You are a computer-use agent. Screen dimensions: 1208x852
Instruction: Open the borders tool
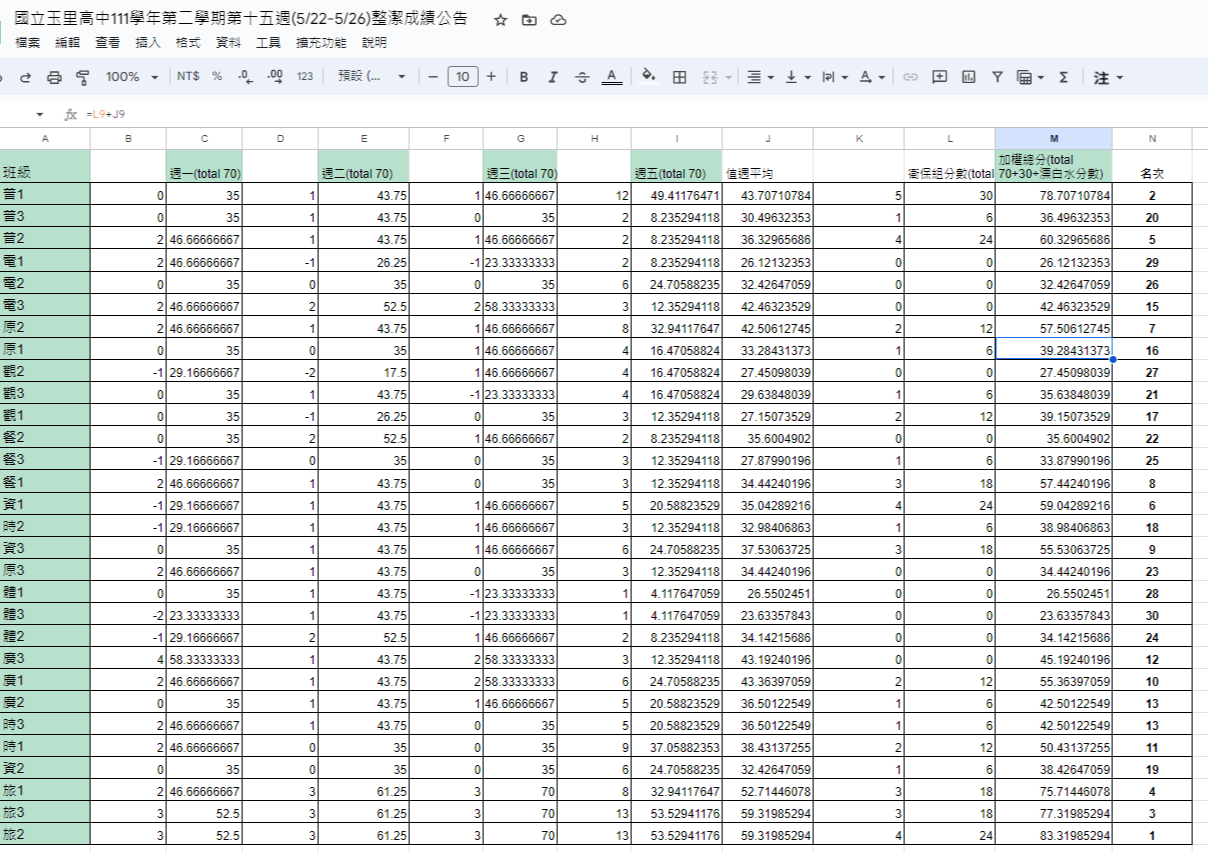coord(679,77)
